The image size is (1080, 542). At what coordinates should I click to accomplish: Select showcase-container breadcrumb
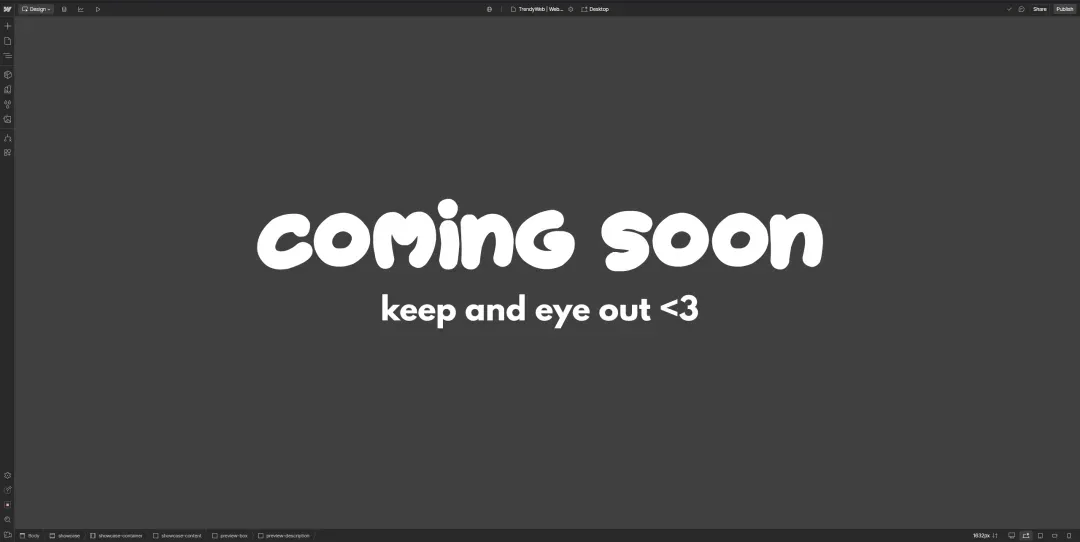[116, 535]
